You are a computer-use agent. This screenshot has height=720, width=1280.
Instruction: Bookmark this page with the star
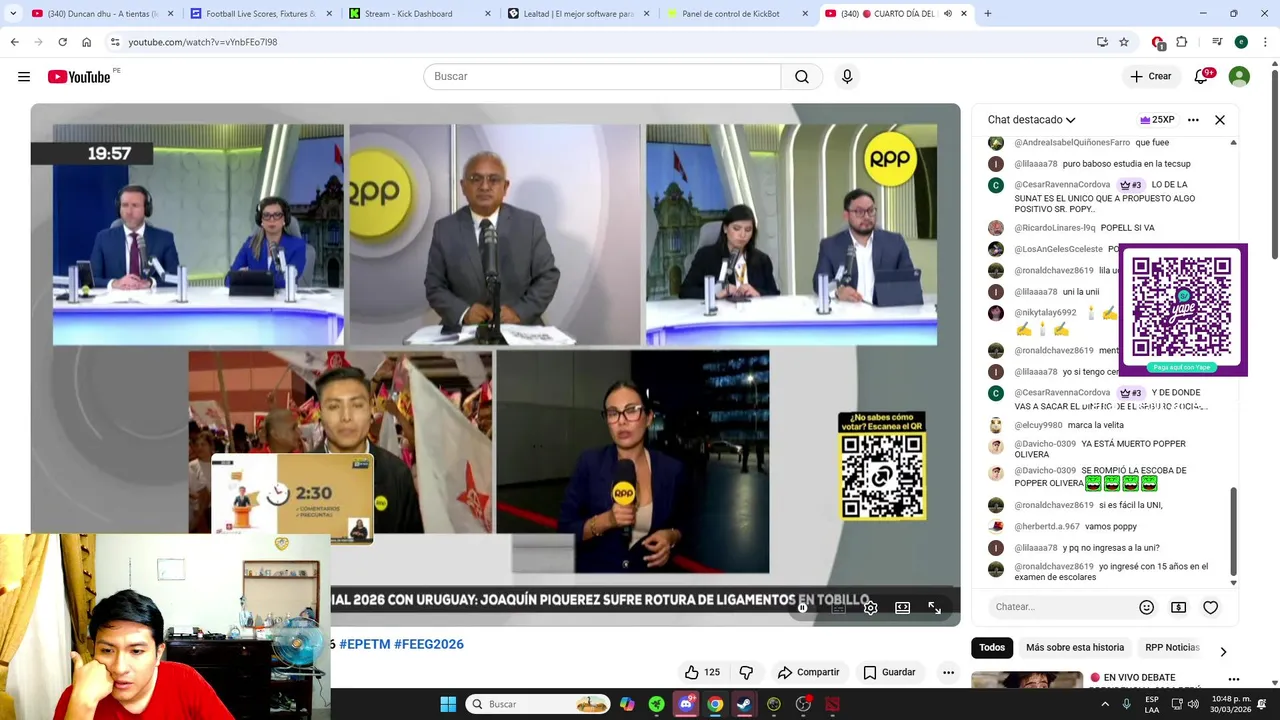[1124, 42]
